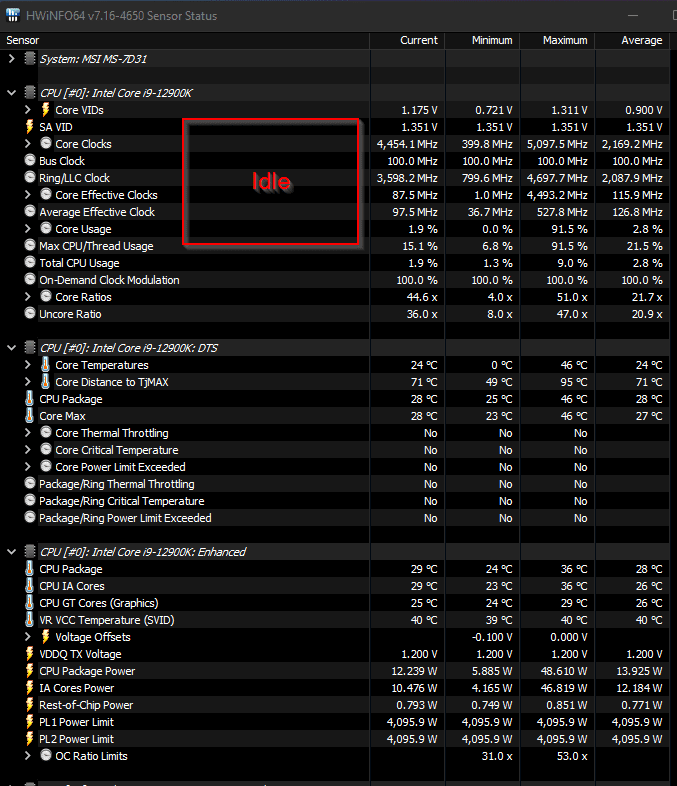677x786 pixels.
Task: Expand the Core VIDs row
Action: (x=28, y=109)
